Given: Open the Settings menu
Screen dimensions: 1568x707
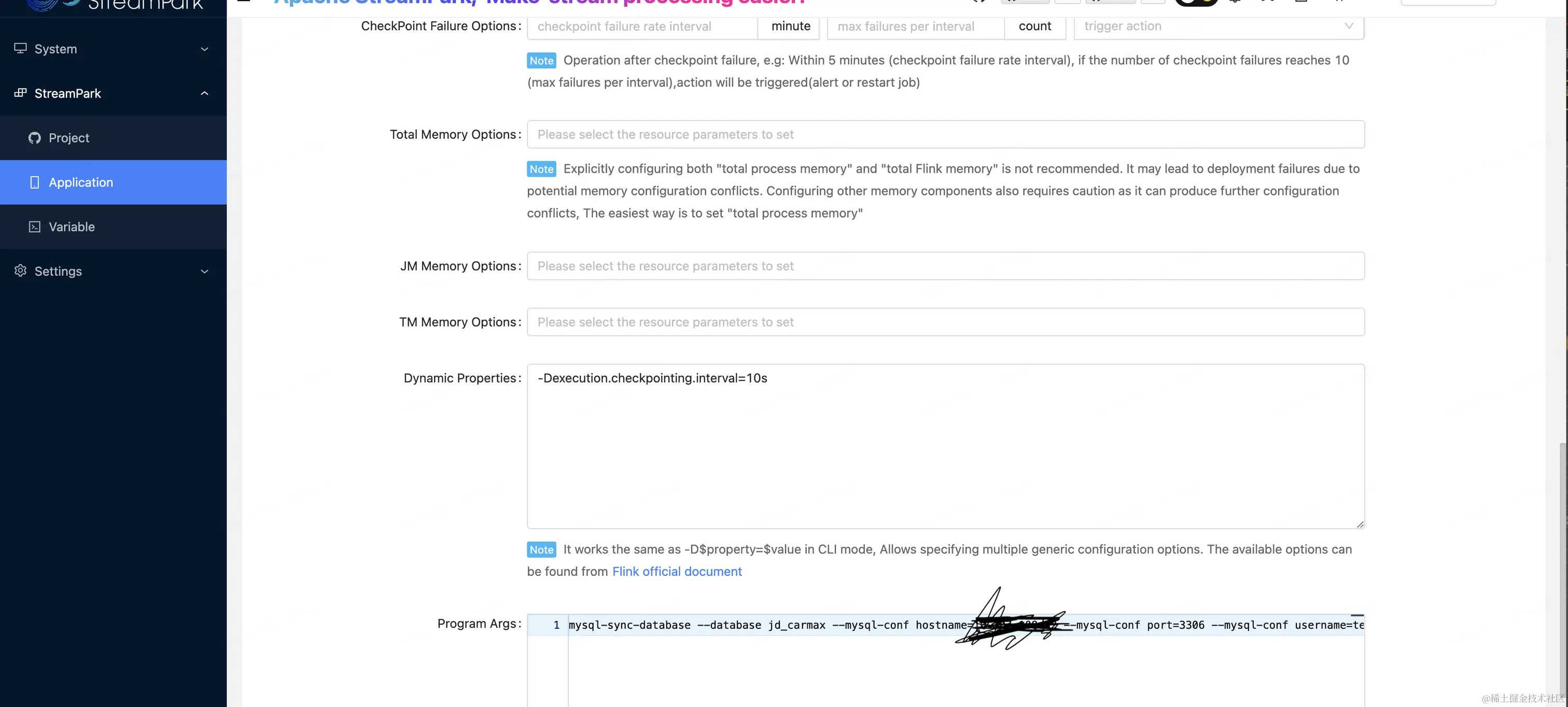Looking at the screenshot, I should [x=113, y=272].
